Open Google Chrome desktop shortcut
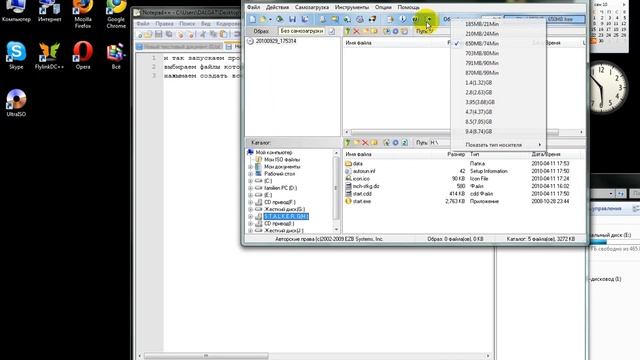The image size is (640, 360). [116, 14]
